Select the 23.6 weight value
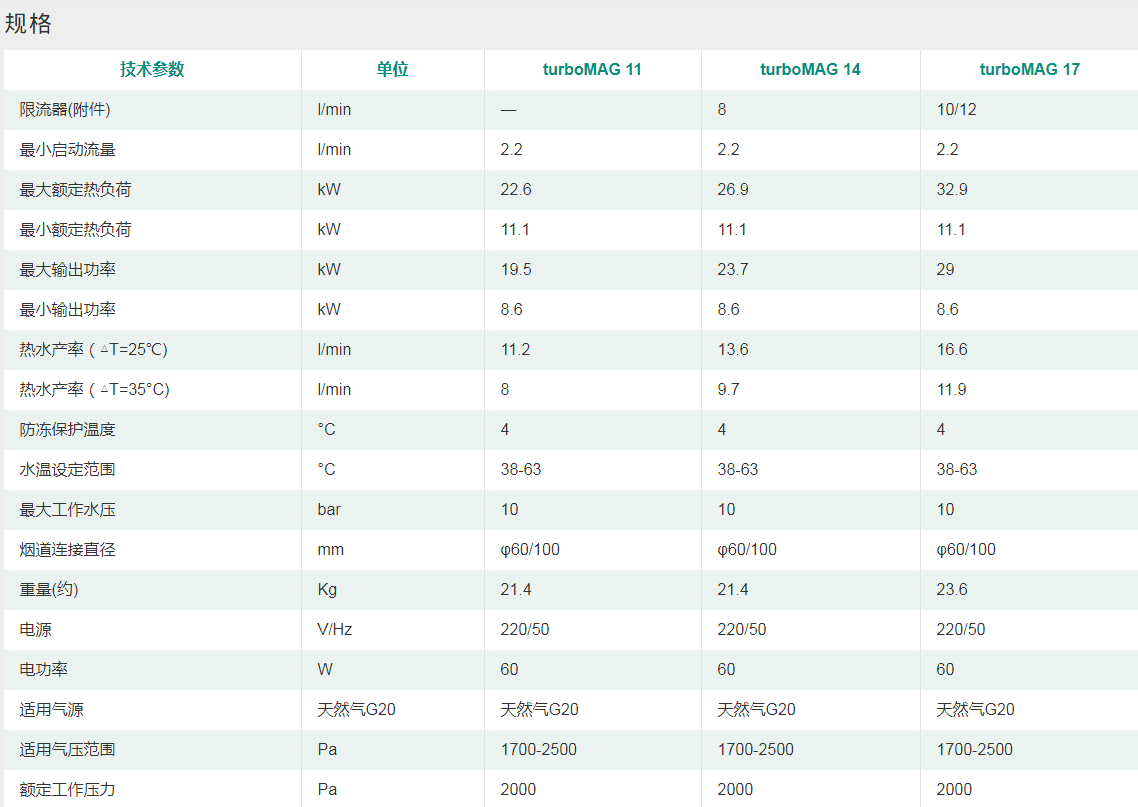Image resolution: width=1138 pixels, height=807 pixels. pos(952,589)
